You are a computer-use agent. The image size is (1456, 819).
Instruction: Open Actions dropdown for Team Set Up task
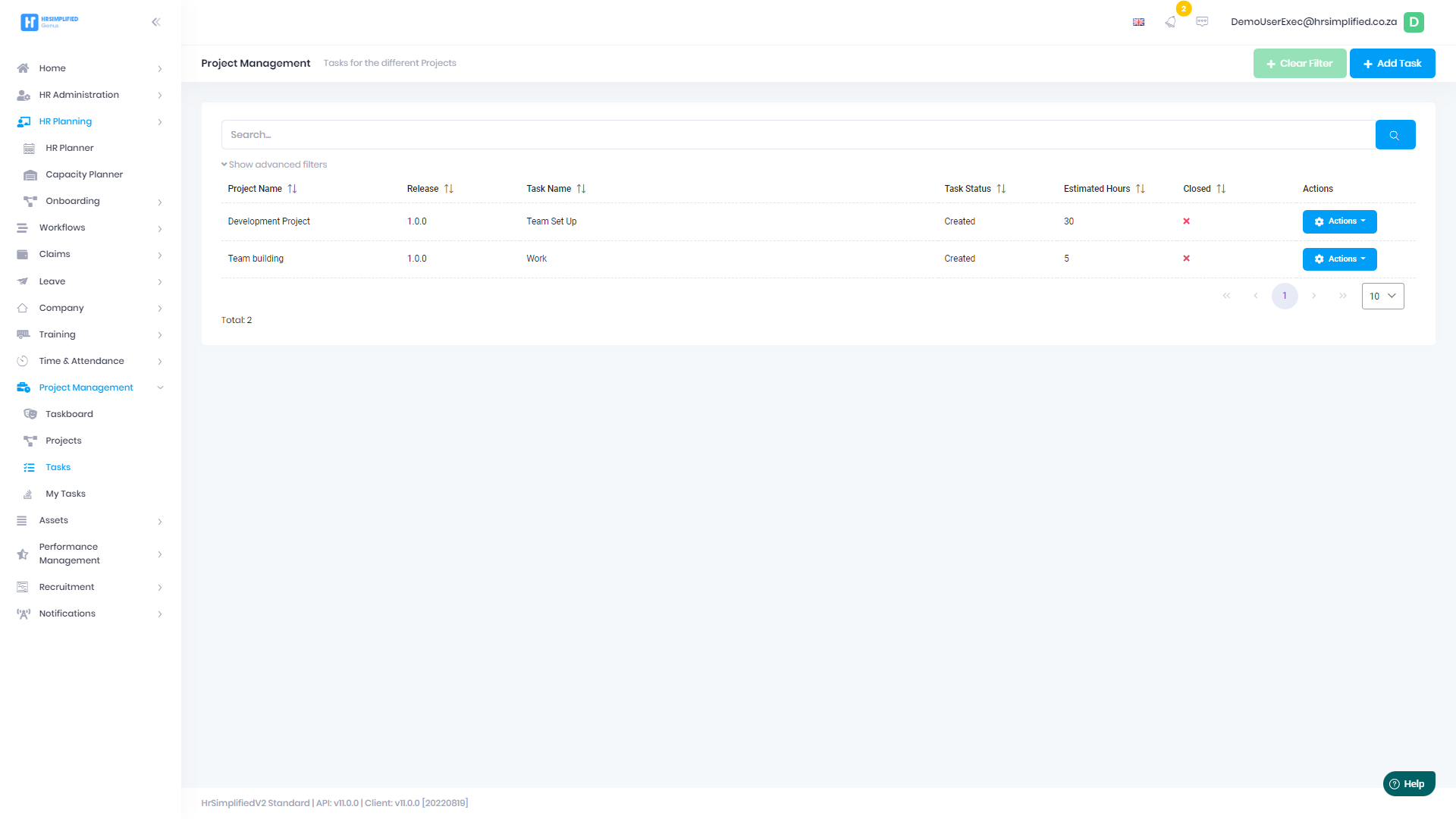[x=1339, y=221]
